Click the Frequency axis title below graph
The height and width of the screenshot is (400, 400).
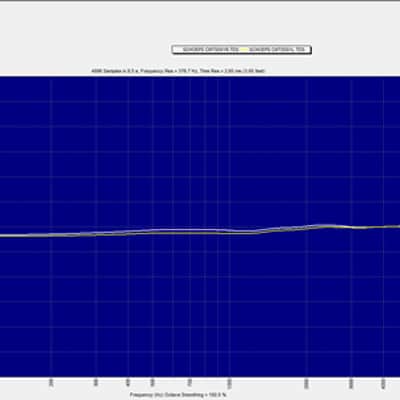point(178,395)
